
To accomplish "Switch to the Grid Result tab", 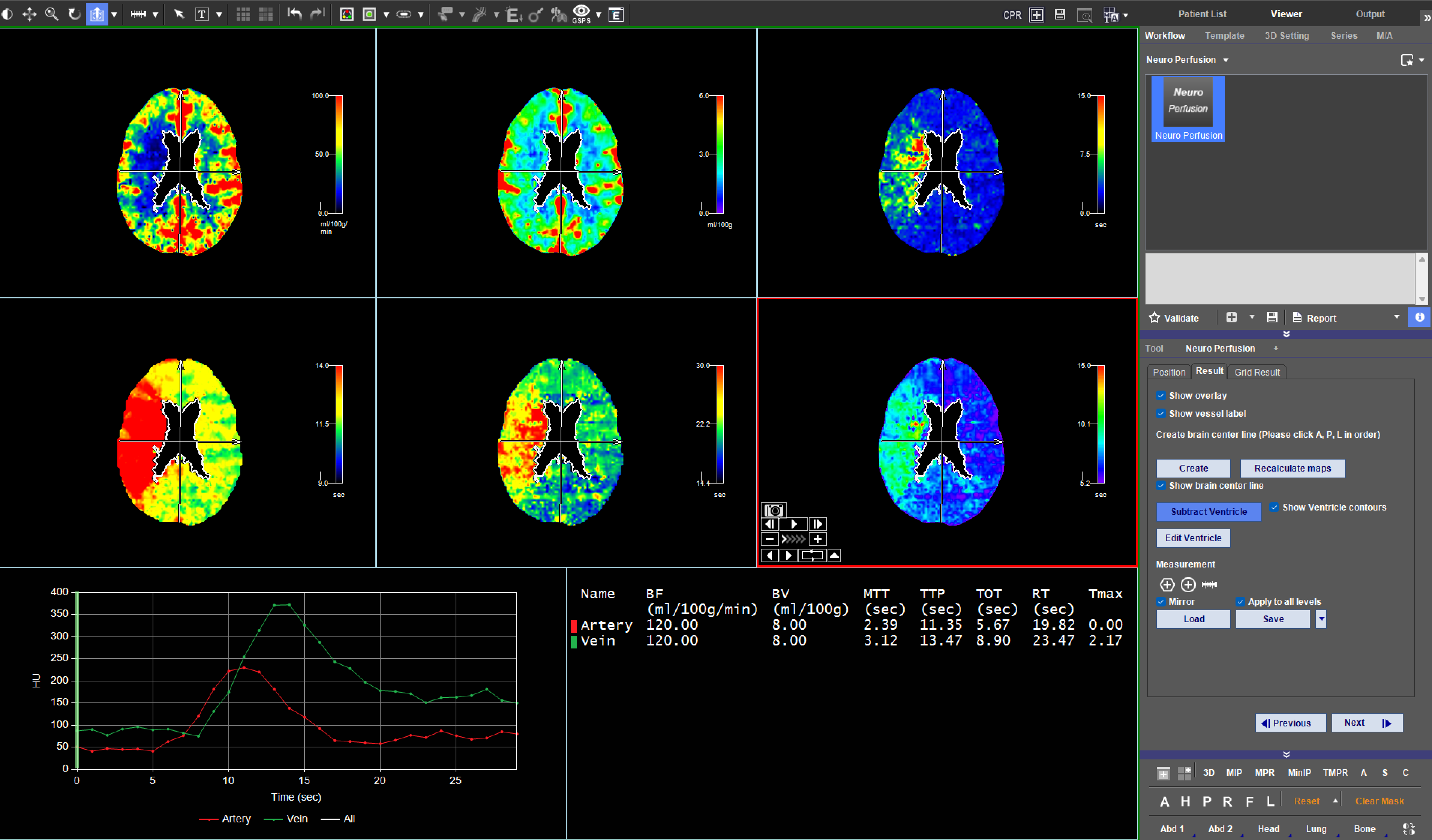I will 1258,372.
